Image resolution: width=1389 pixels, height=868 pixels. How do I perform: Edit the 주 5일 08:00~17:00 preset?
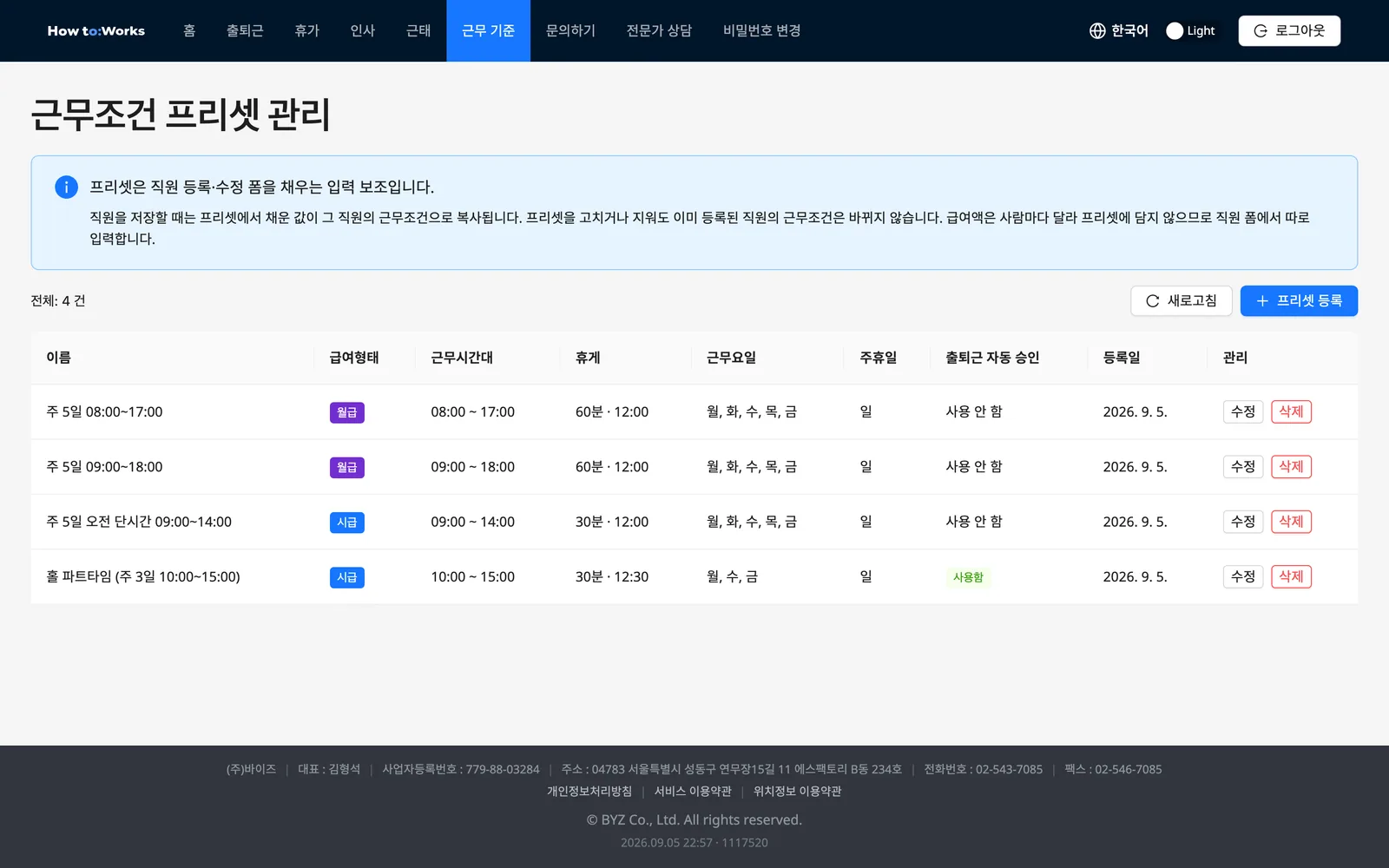pos(1243,411)
